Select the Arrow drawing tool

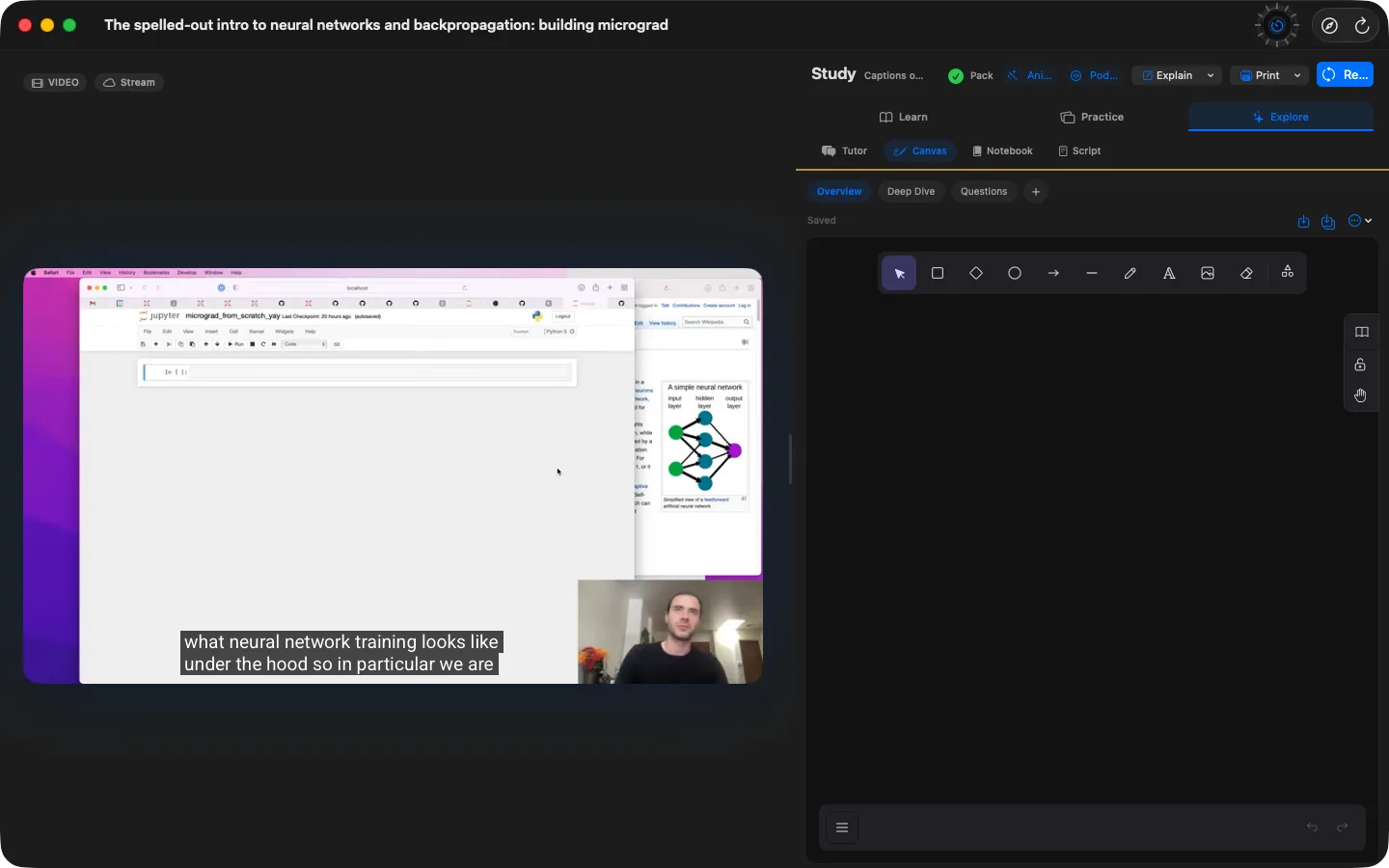pyautogui.click(x=1053, y=274)
